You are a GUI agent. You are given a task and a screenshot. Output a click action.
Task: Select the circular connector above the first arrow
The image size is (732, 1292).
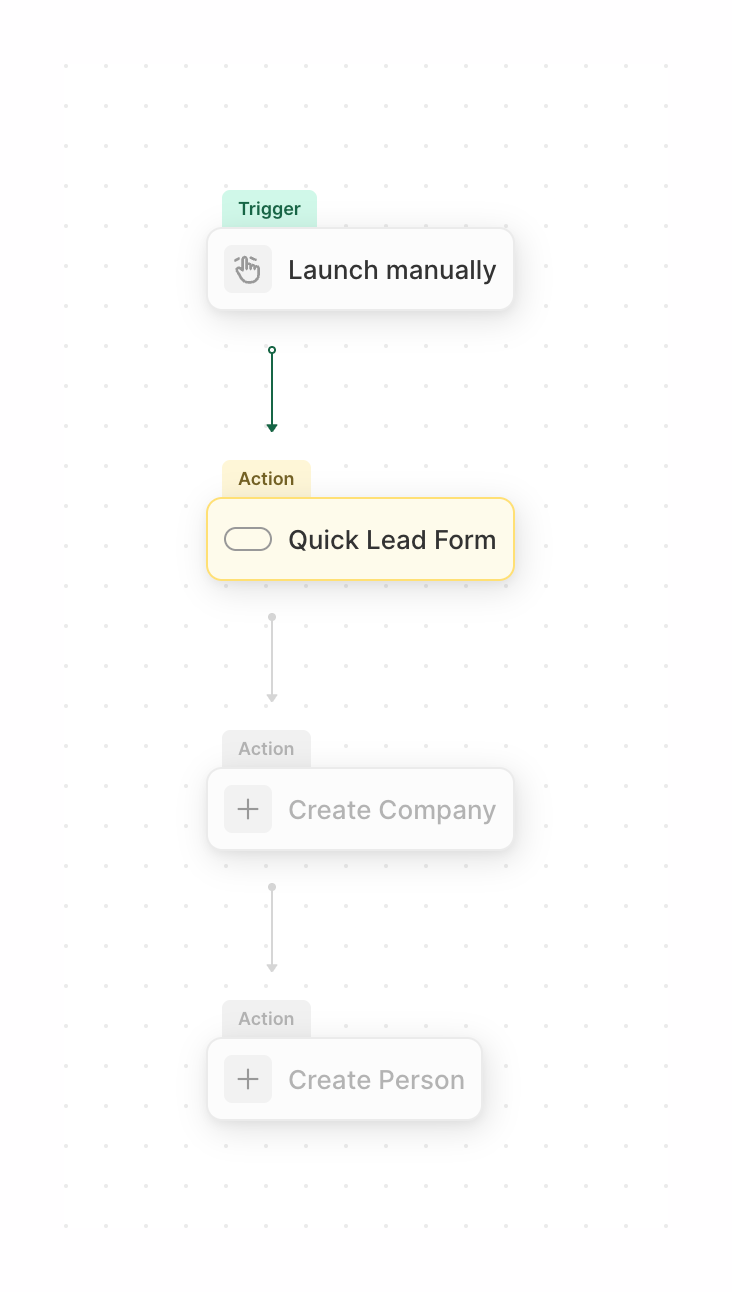coord(272,349)
